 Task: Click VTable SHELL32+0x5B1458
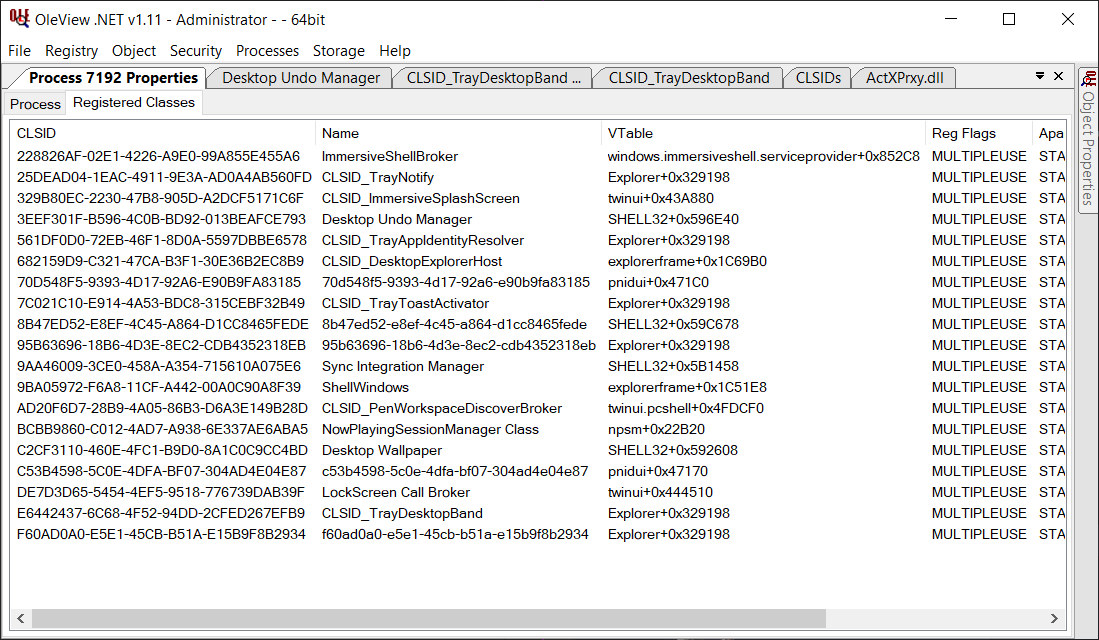coord(673,367)
